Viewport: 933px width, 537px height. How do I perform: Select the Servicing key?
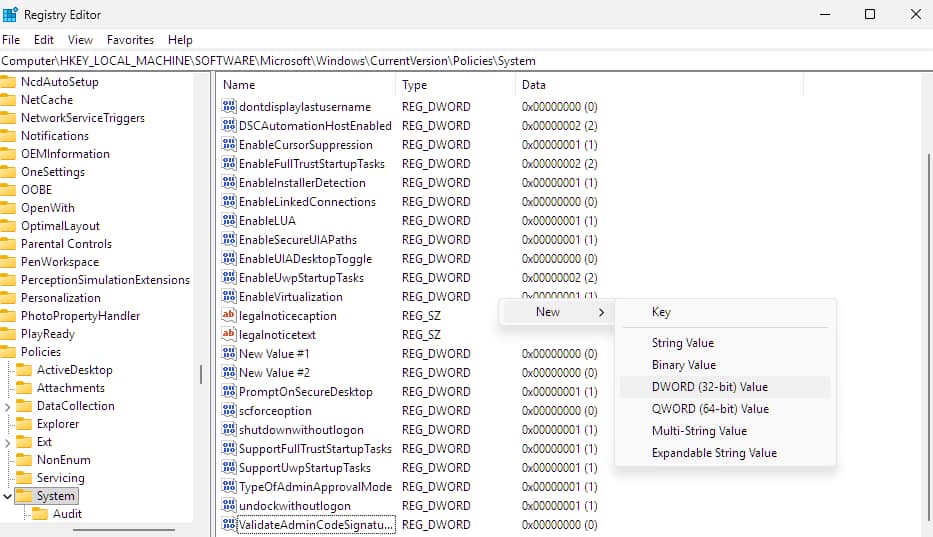coord(61,478)
